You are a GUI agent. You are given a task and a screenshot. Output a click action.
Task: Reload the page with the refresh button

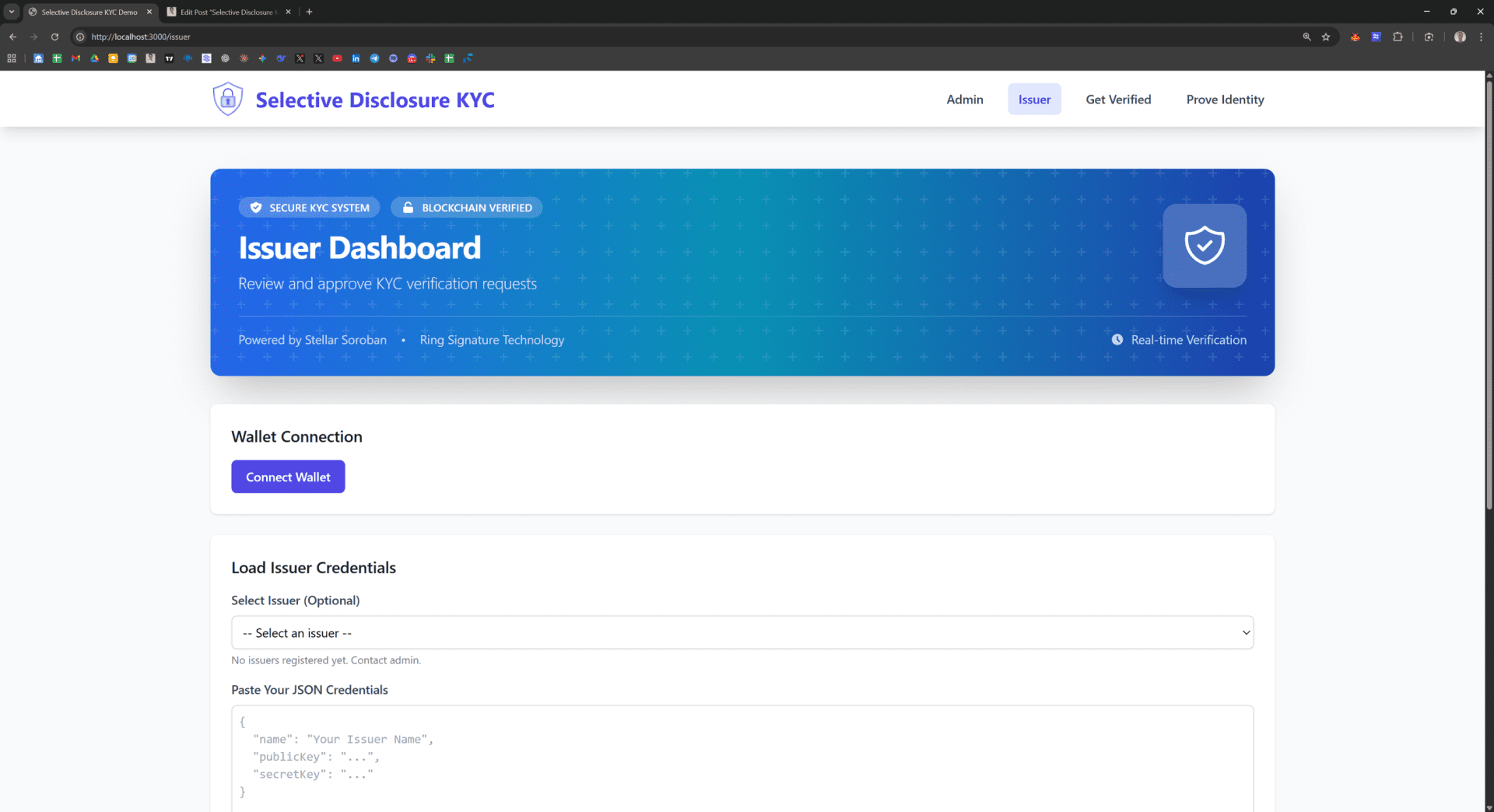[54, 37]
